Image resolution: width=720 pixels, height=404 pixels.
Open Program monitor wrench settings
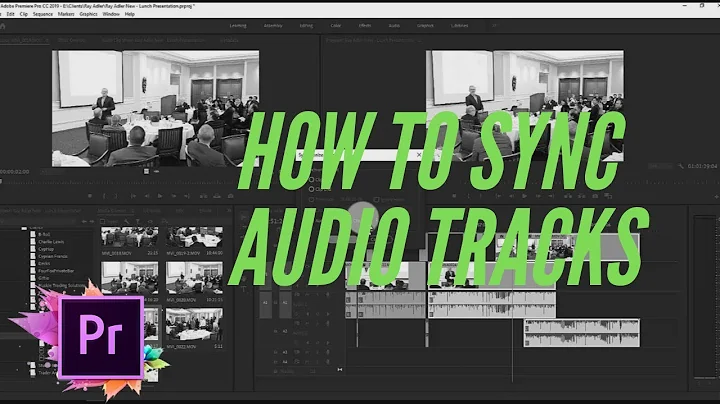coord(681,166)
